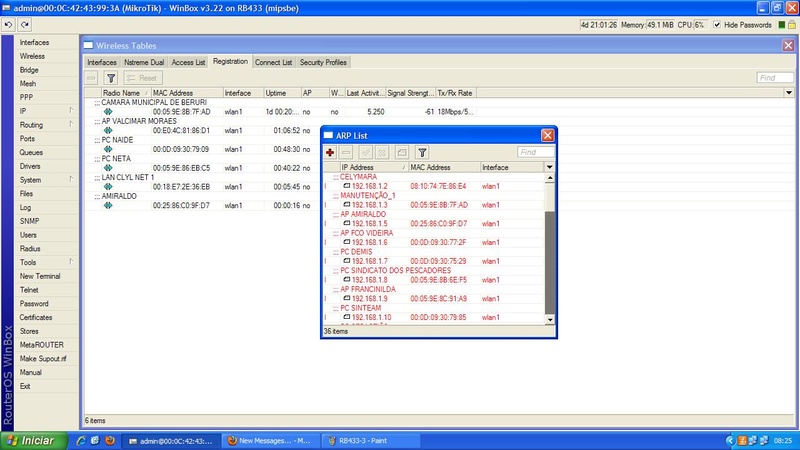Click the Find field in Wireless Tables

coord(774,78)
